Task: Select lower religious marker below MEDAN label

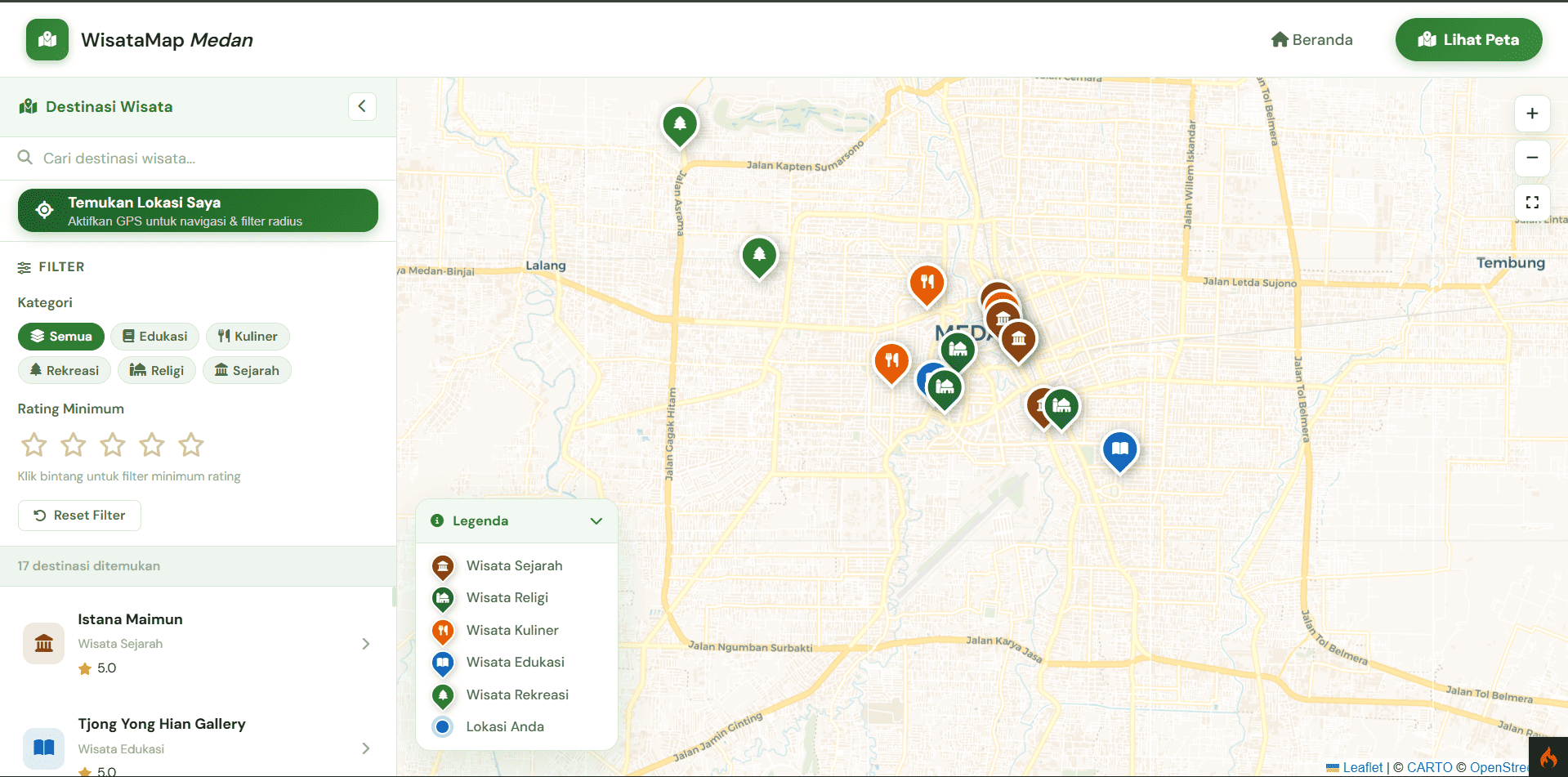Action: coord(945,388)
